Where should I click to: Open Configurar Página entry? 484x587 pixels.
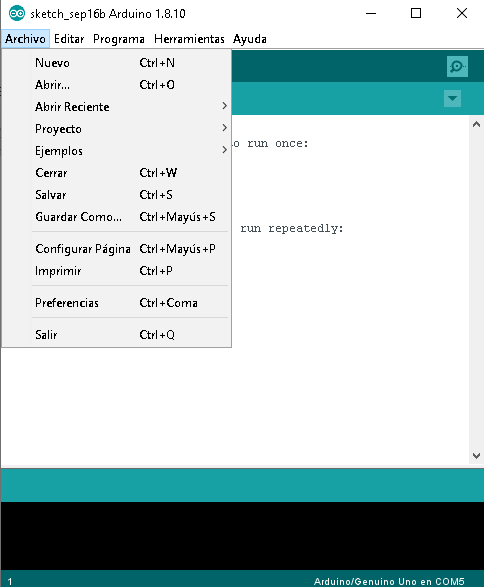pyautogui.click(x=116, y=249)
